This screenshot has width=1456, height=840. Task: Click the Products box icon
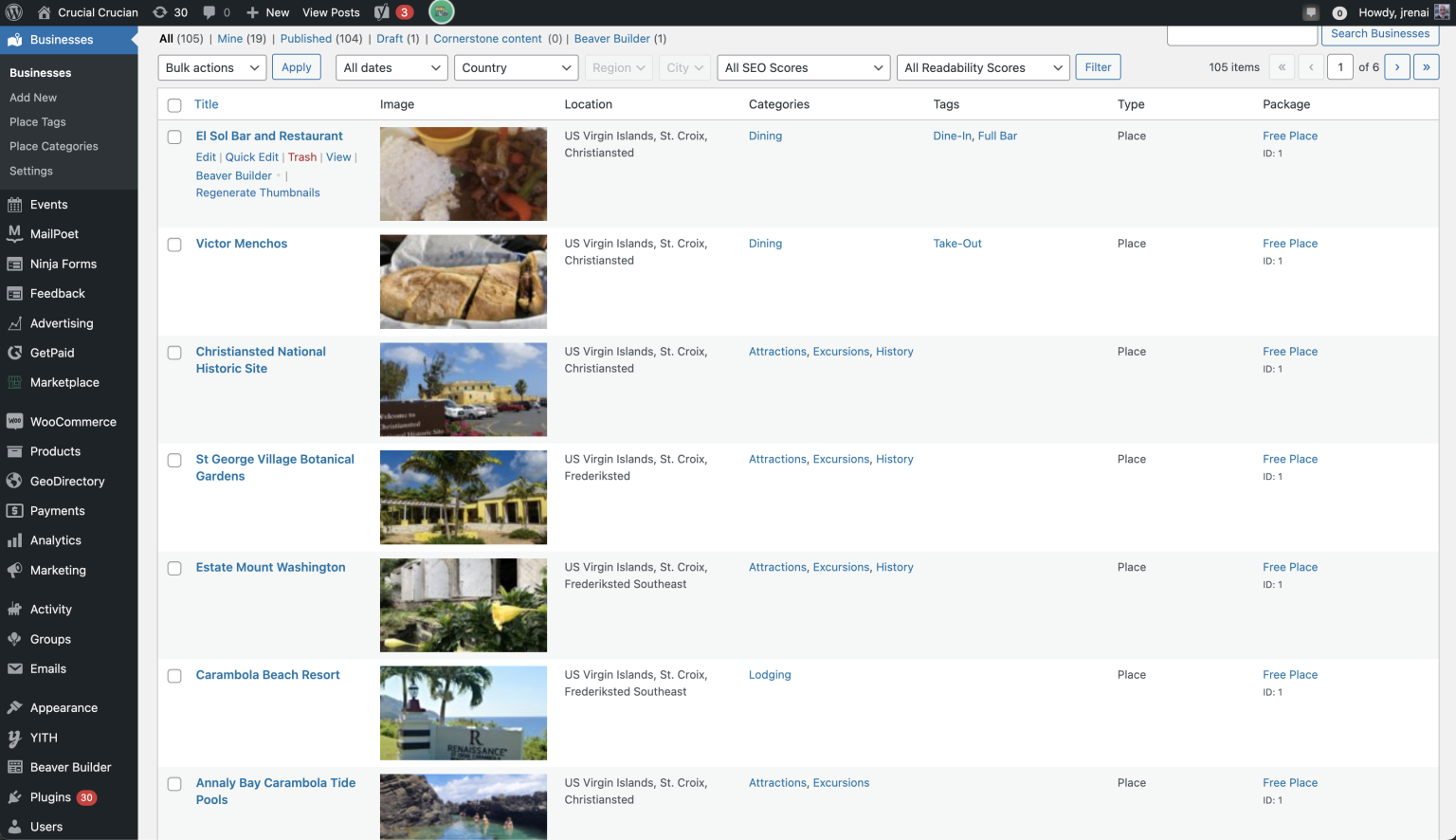click(14, 452)
